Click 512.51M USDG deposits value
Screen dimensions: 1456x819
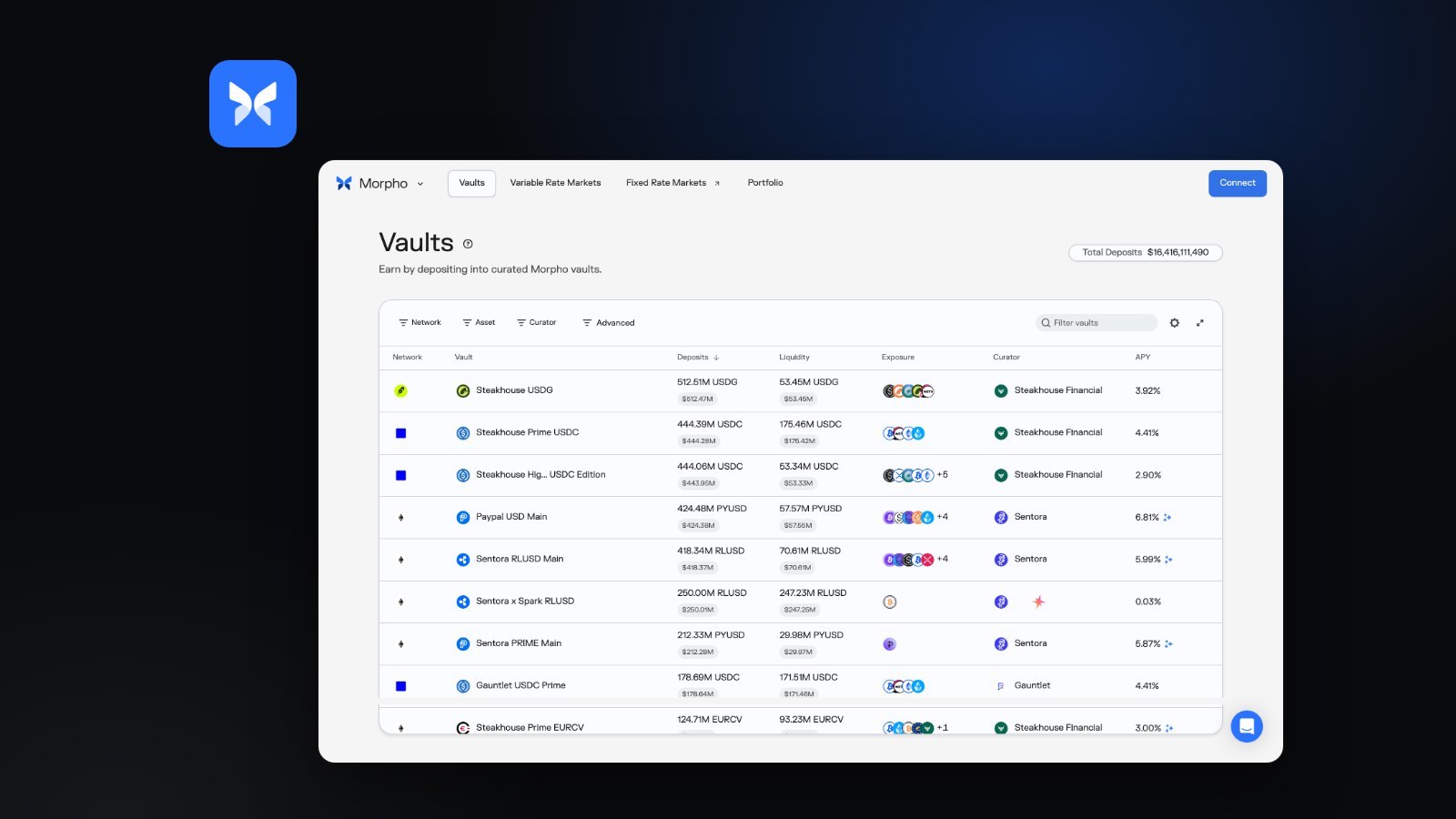[x=707, y=382]
